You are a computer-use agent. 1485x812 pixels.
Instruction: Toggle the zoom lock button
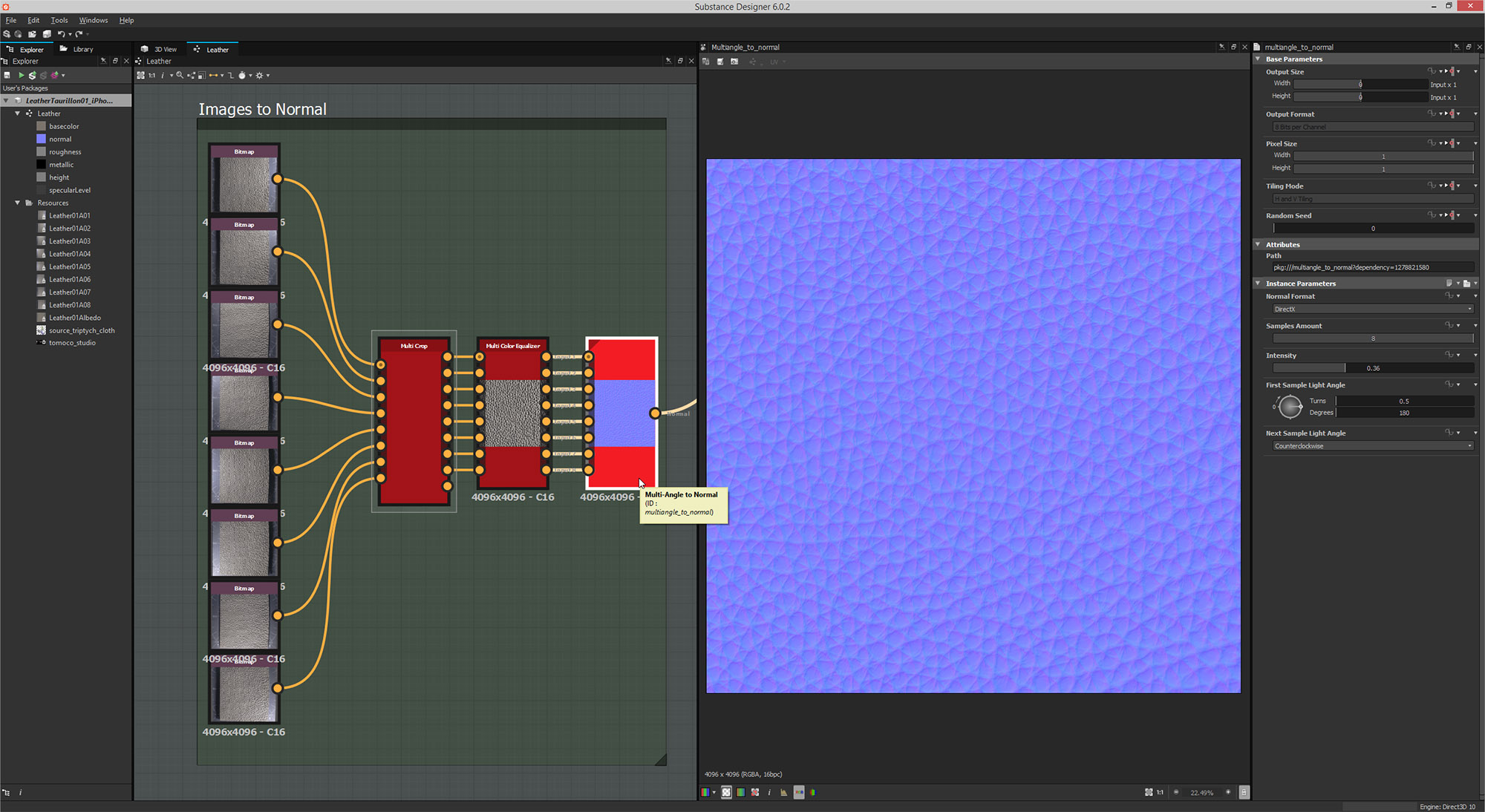click(x=1244, y=792)
